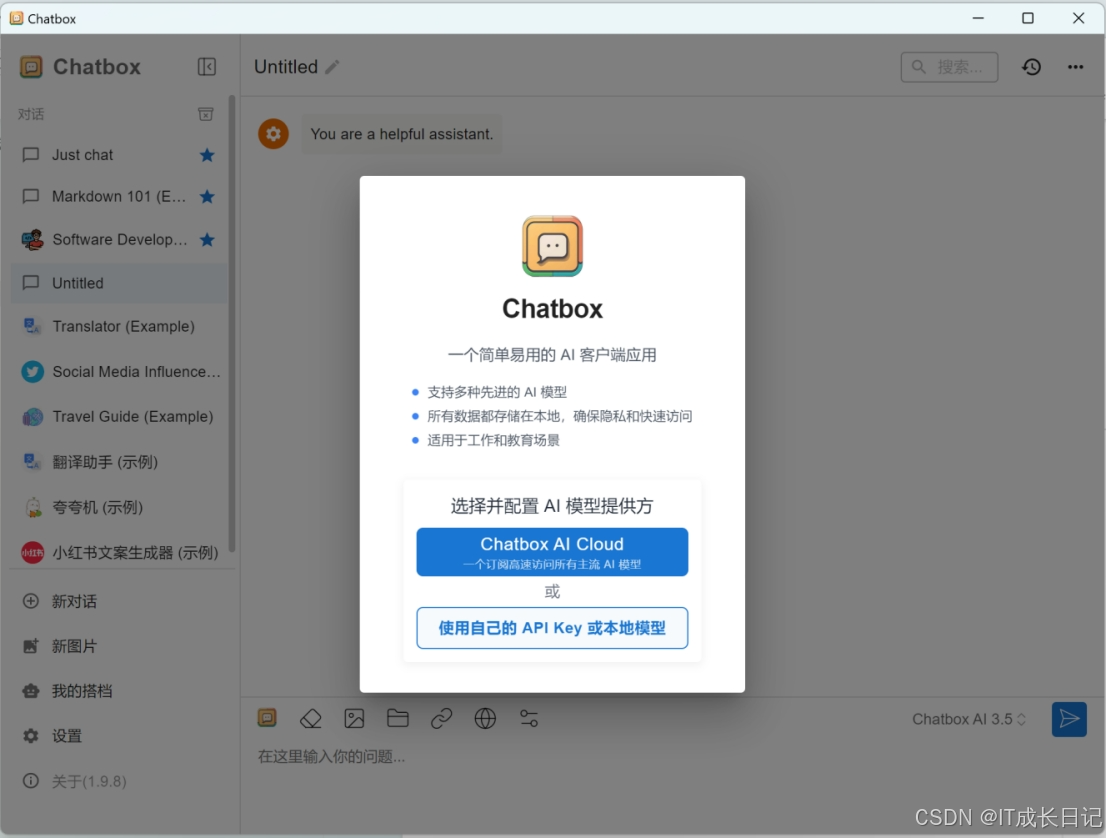Click the send message button

tap(1069, 719)
